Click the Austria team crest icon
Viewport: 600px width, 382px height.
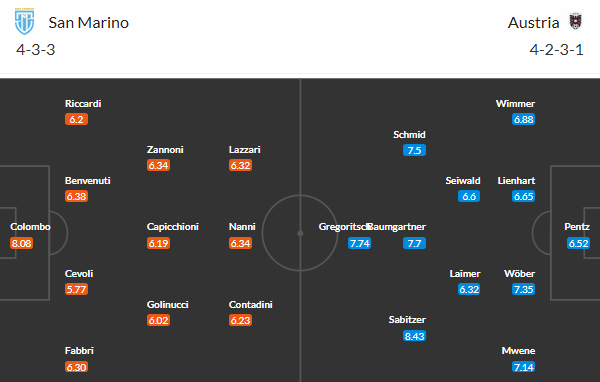coord(575,21)
